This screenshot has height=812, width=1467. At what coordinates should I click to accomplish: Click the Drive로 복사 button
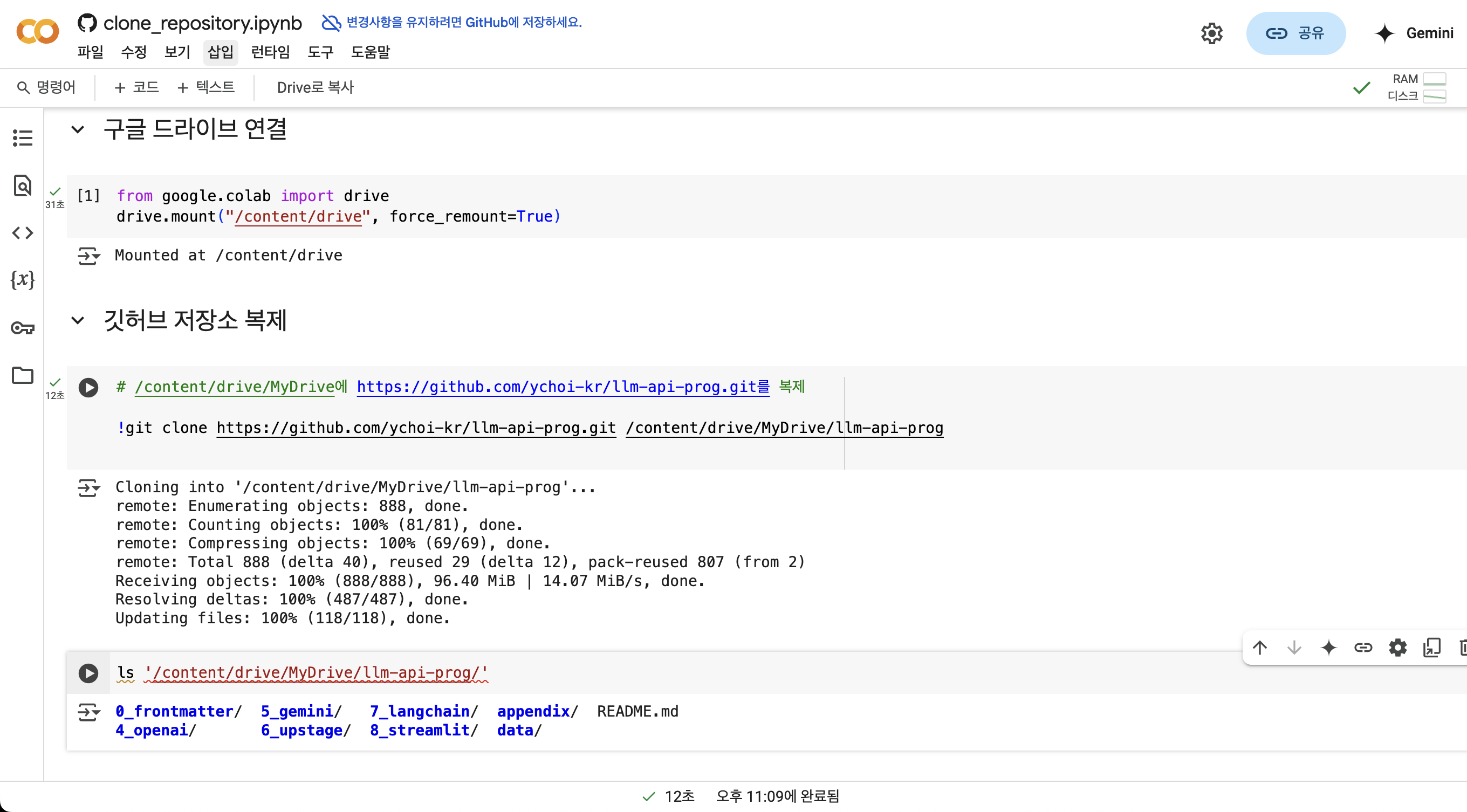315,88
